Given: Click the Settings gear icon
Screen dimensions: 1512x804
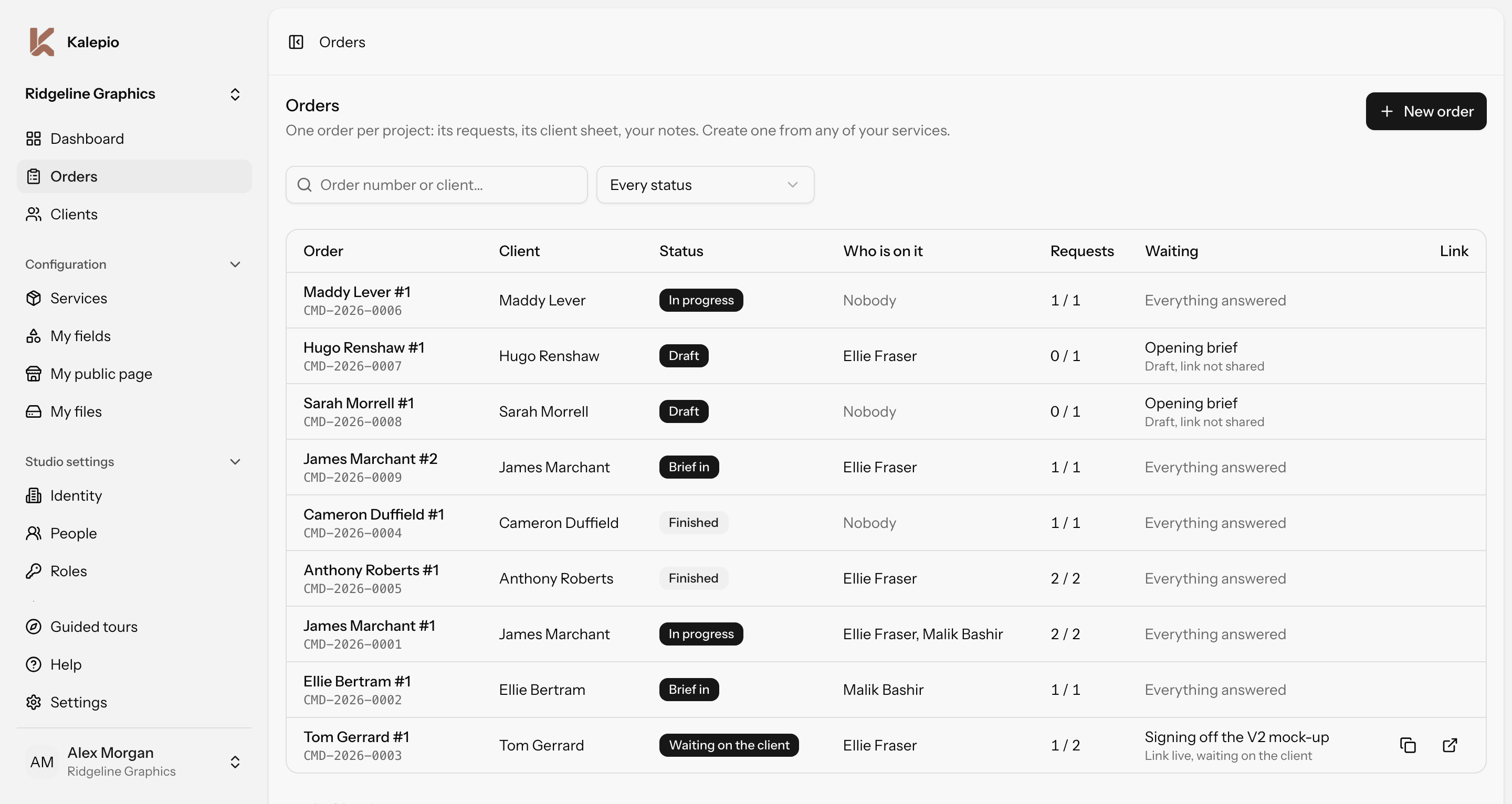Looking at the screenshot, I should [34, 703].
